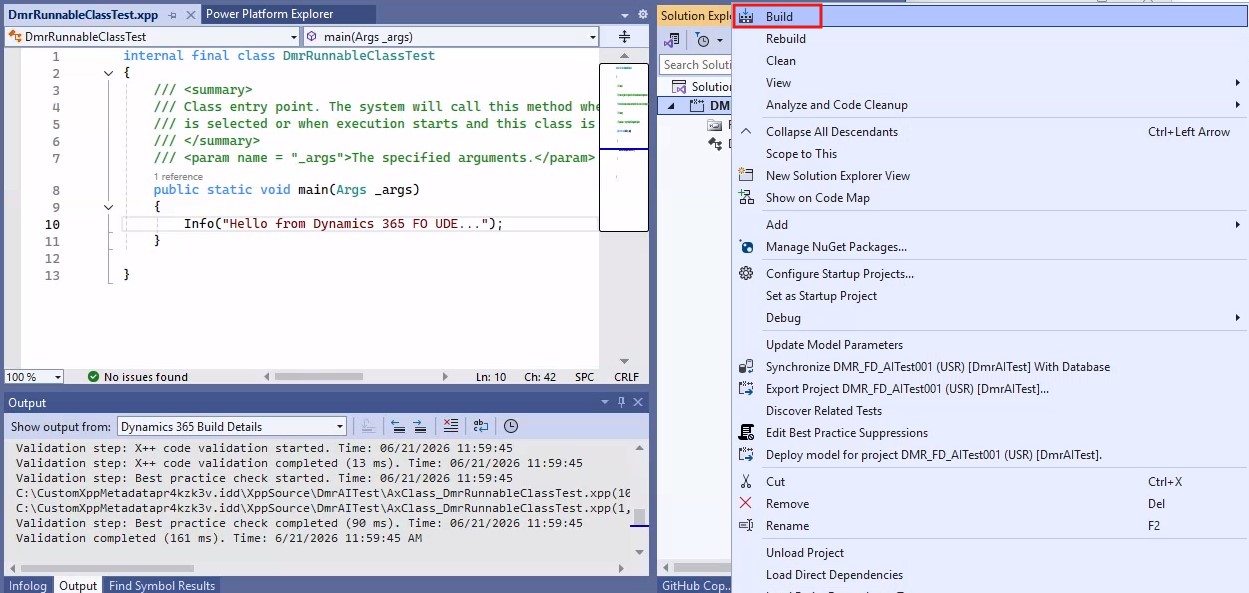Click the red X Remove icon
The image size is (1249, 593).
746,503
